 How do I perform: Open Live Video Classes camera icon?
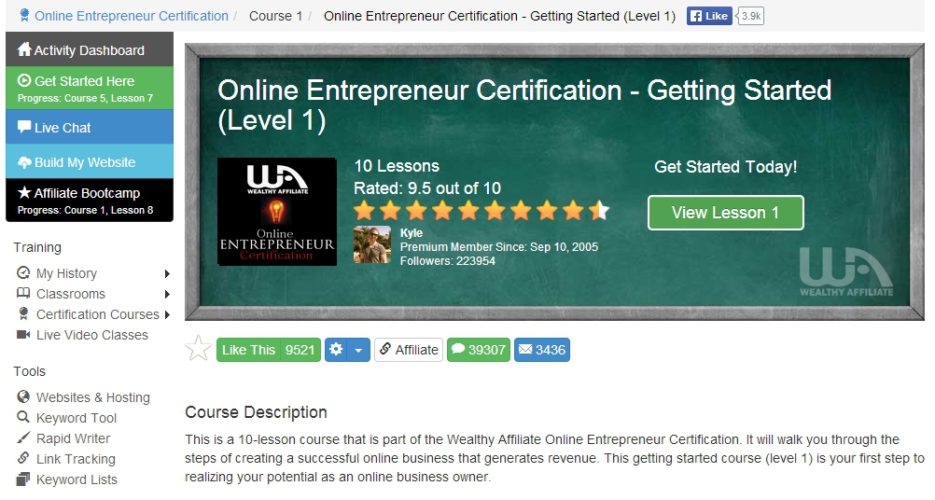(x=23, y=334)
